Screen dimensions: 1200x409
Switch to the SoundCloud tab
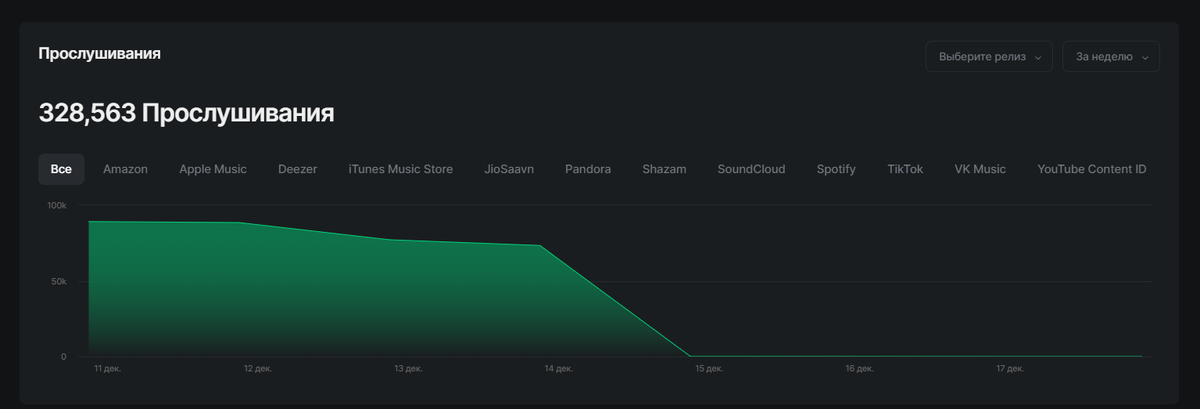coord(751,169)
